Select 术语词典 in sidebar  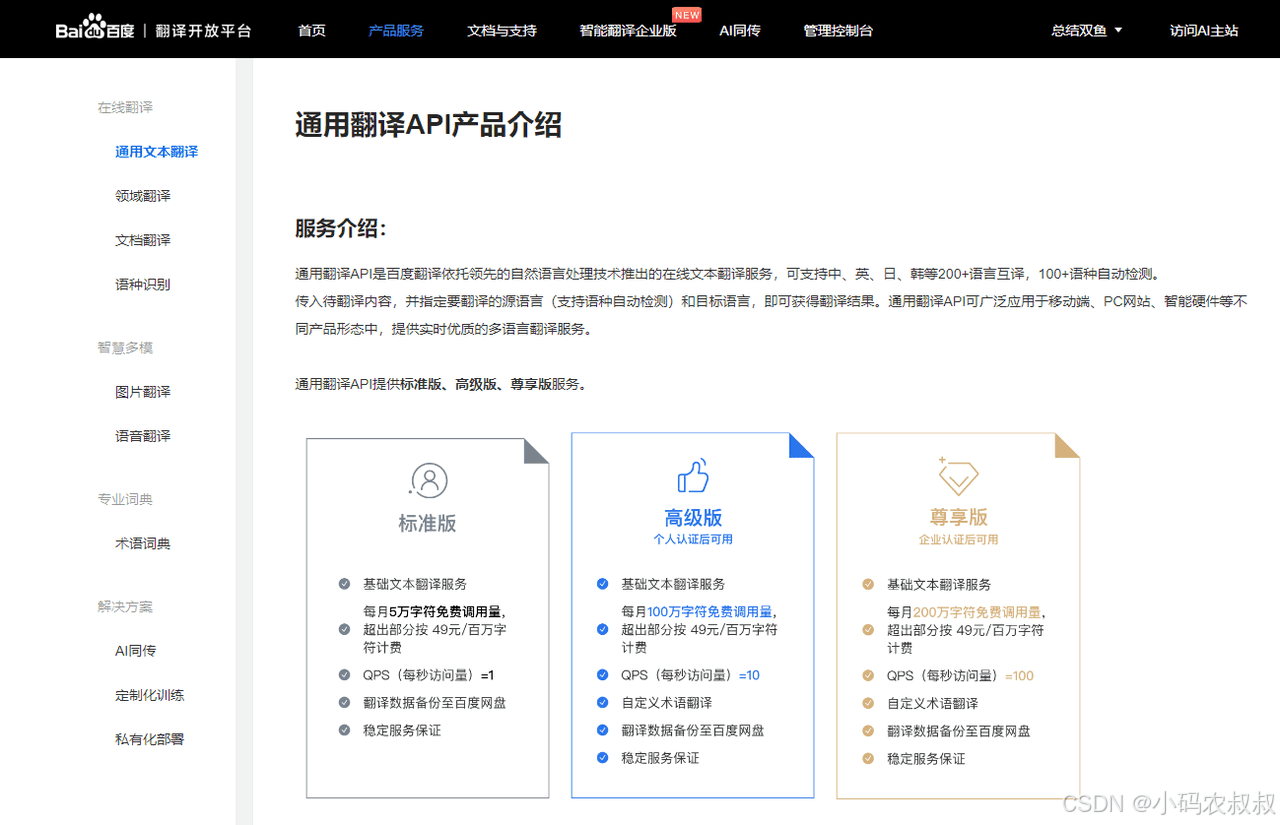coord(143,544)
